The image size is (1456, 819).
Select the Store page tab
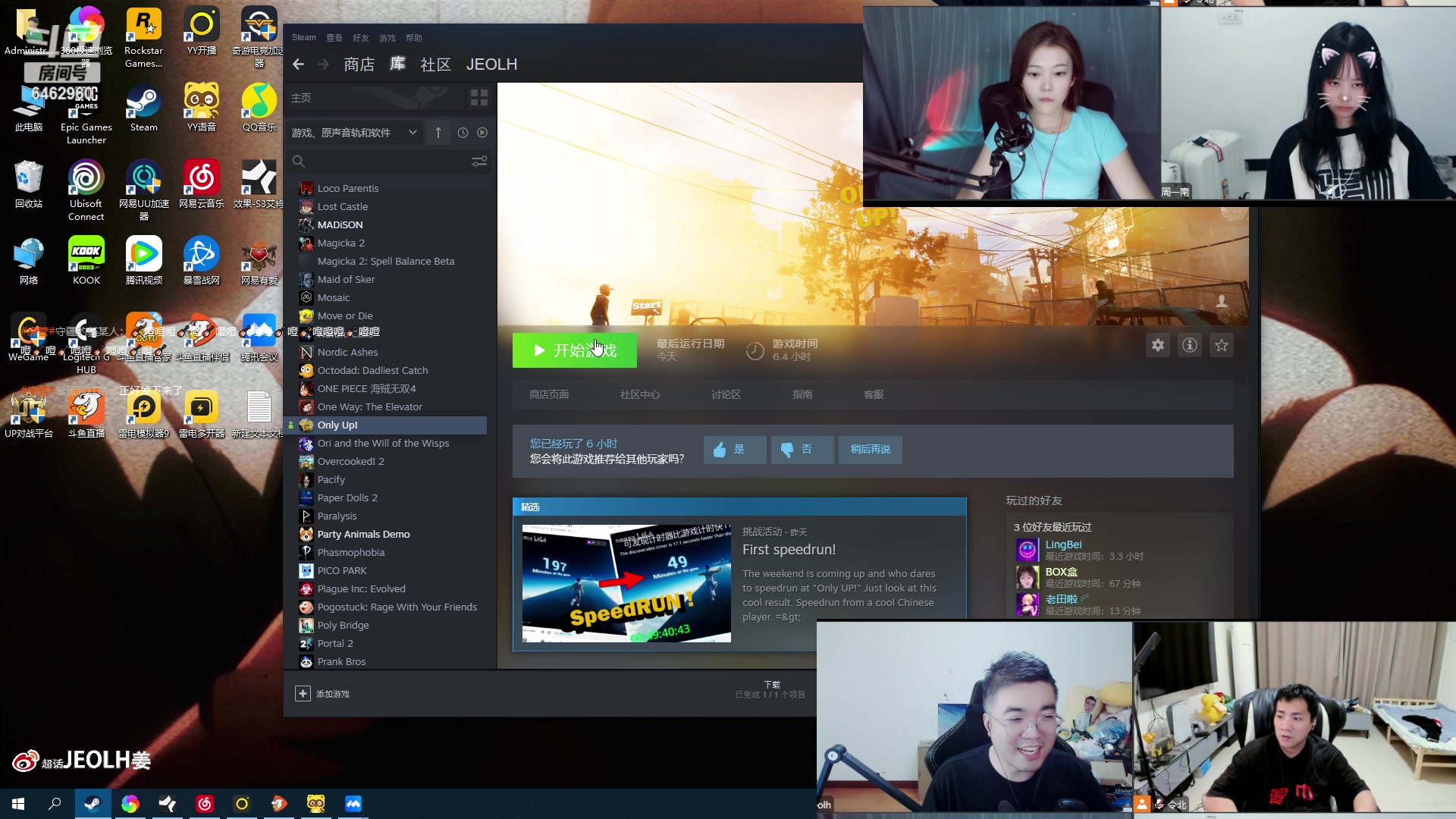548,395
